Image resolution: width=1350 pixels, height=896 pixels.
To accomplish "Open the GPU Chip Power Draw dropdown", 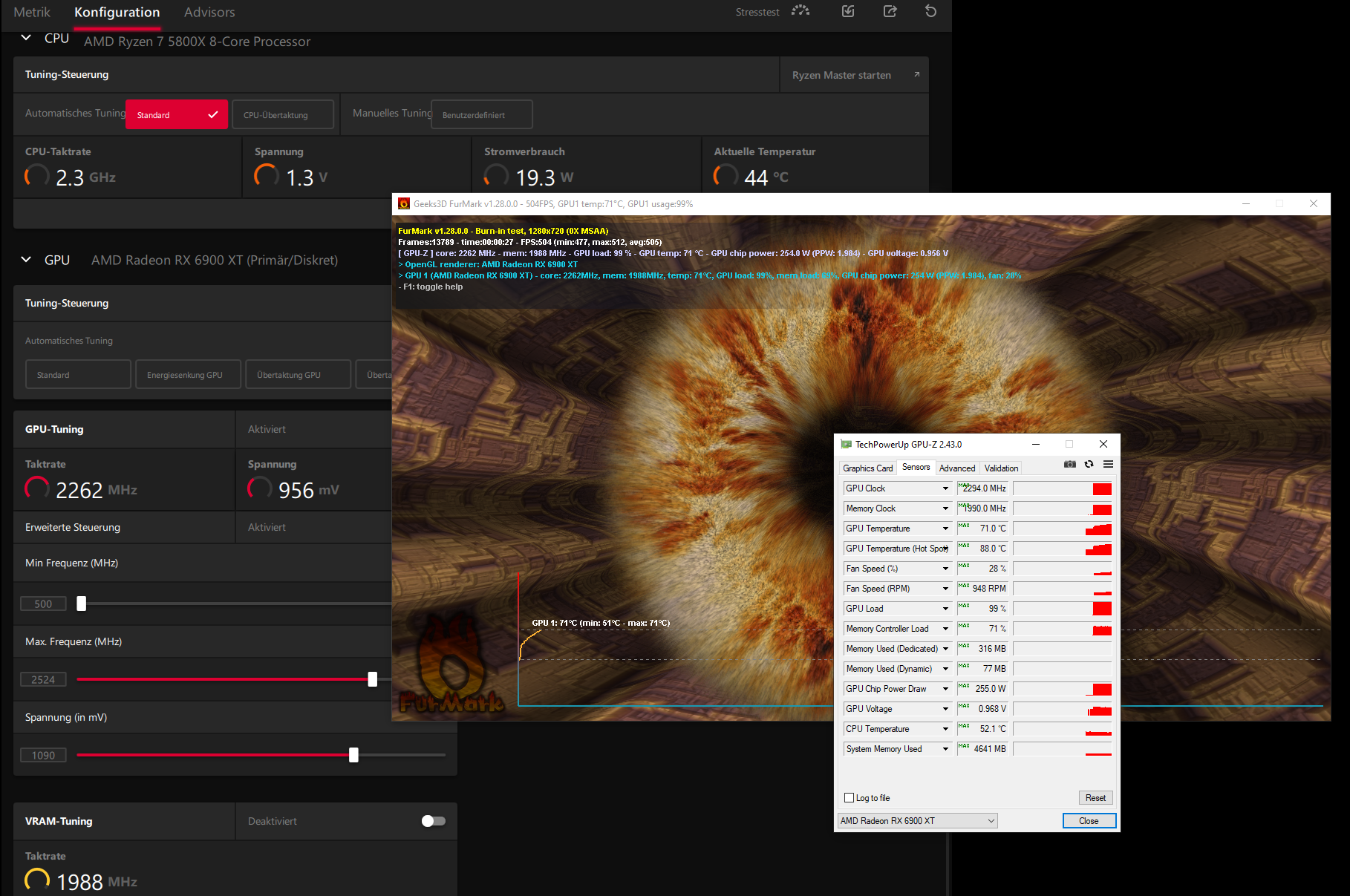I will 945,689.
